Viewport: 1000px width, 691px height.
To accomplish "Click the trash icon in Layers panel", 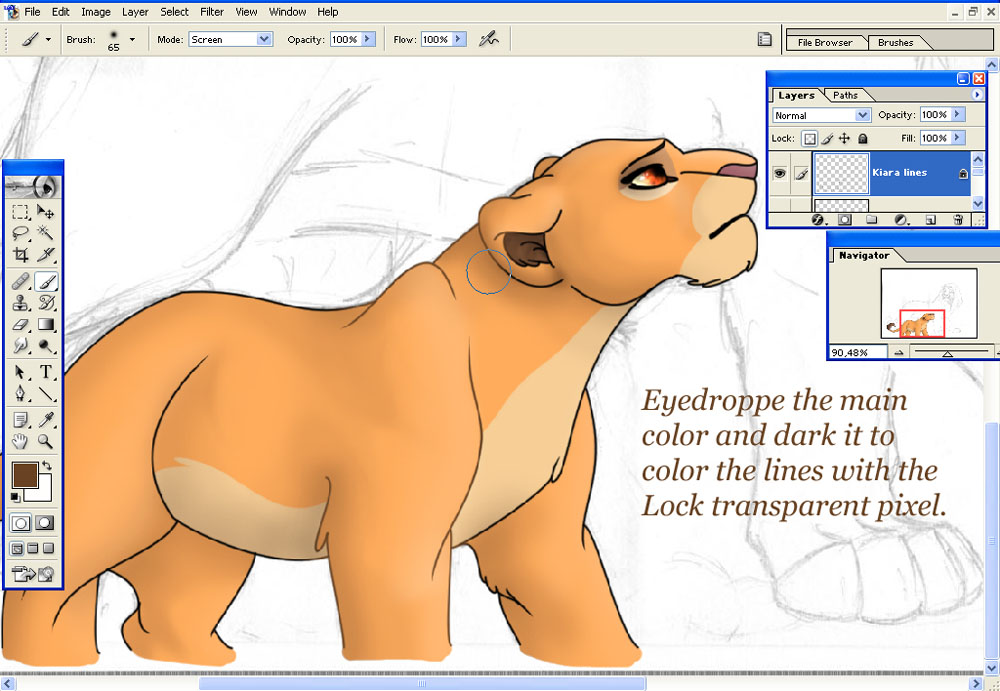I will point(958,219).
